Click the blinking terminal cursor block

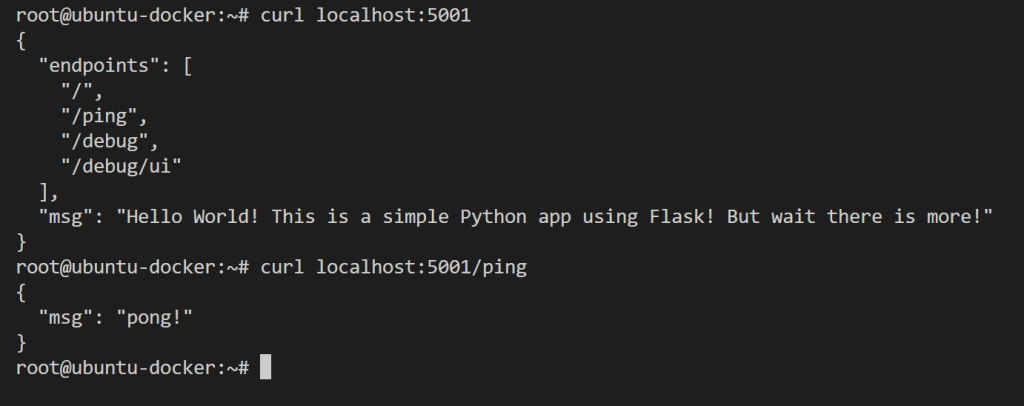click(x=265, y=367)
